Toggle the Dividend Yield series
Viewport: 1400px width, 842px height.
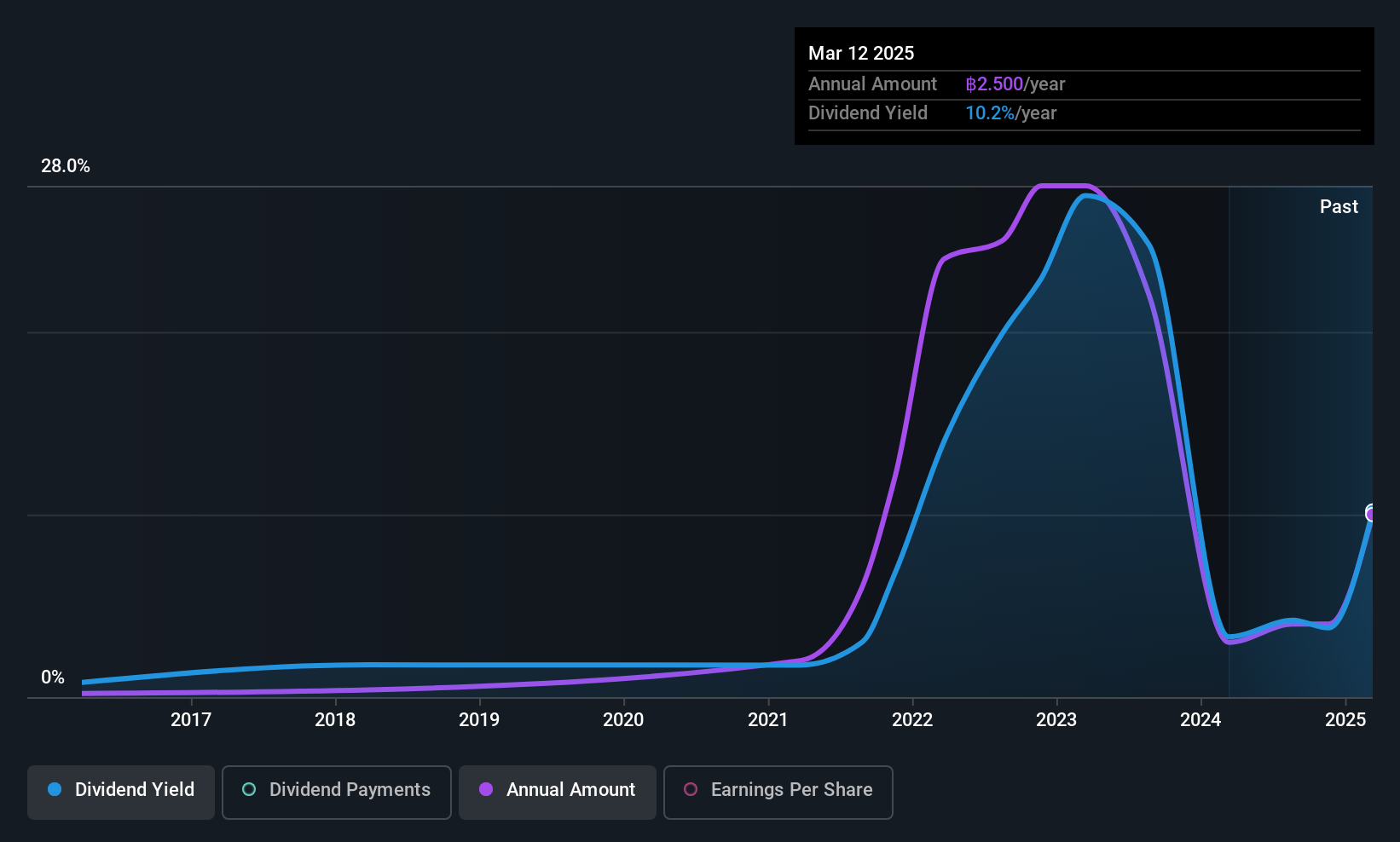click(121, 793)
